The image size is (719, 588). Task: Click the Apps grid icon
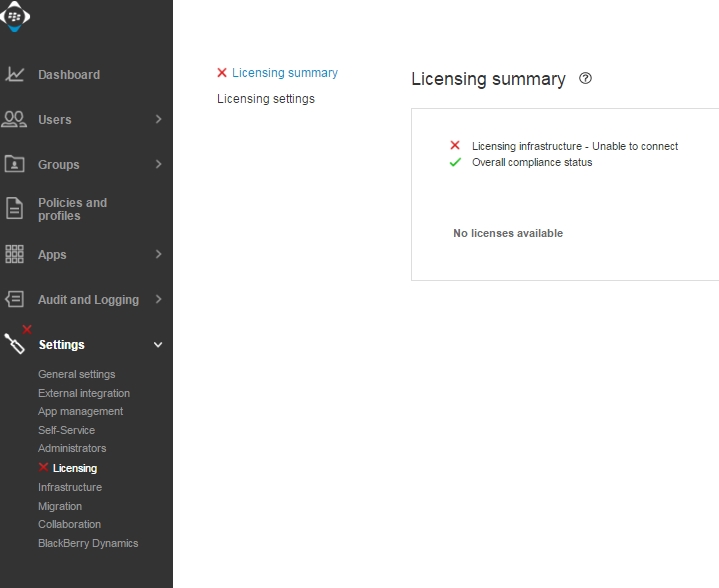(x=15, y=254)
